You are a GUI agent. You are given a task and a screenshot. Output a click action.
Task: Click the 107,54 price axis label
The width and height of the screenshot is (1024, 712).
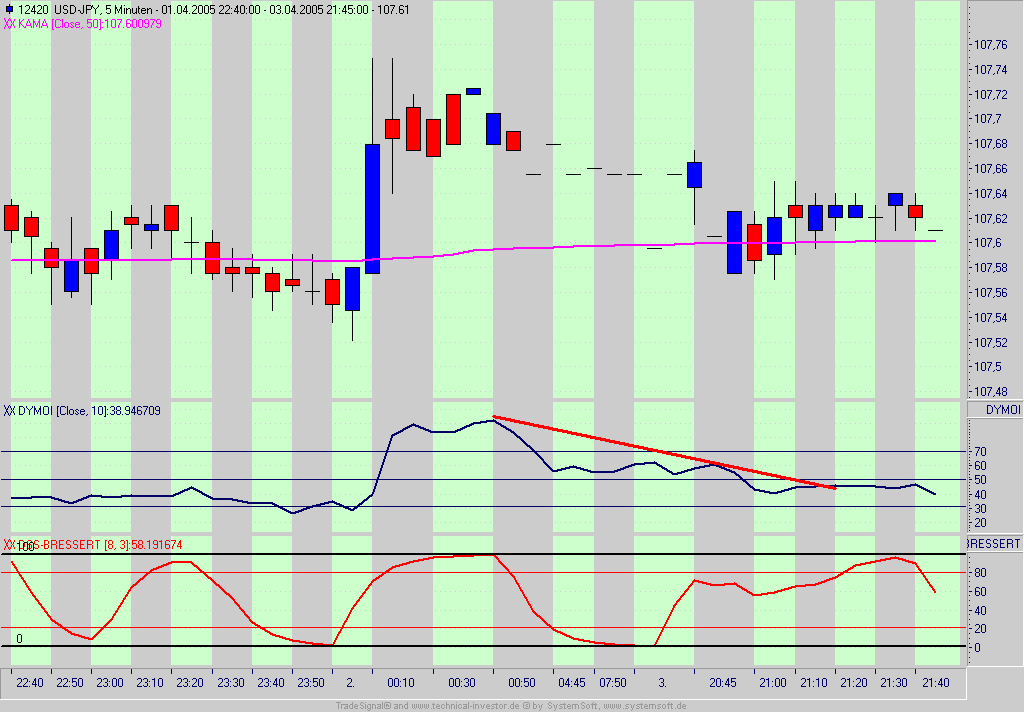coord(991,318)
